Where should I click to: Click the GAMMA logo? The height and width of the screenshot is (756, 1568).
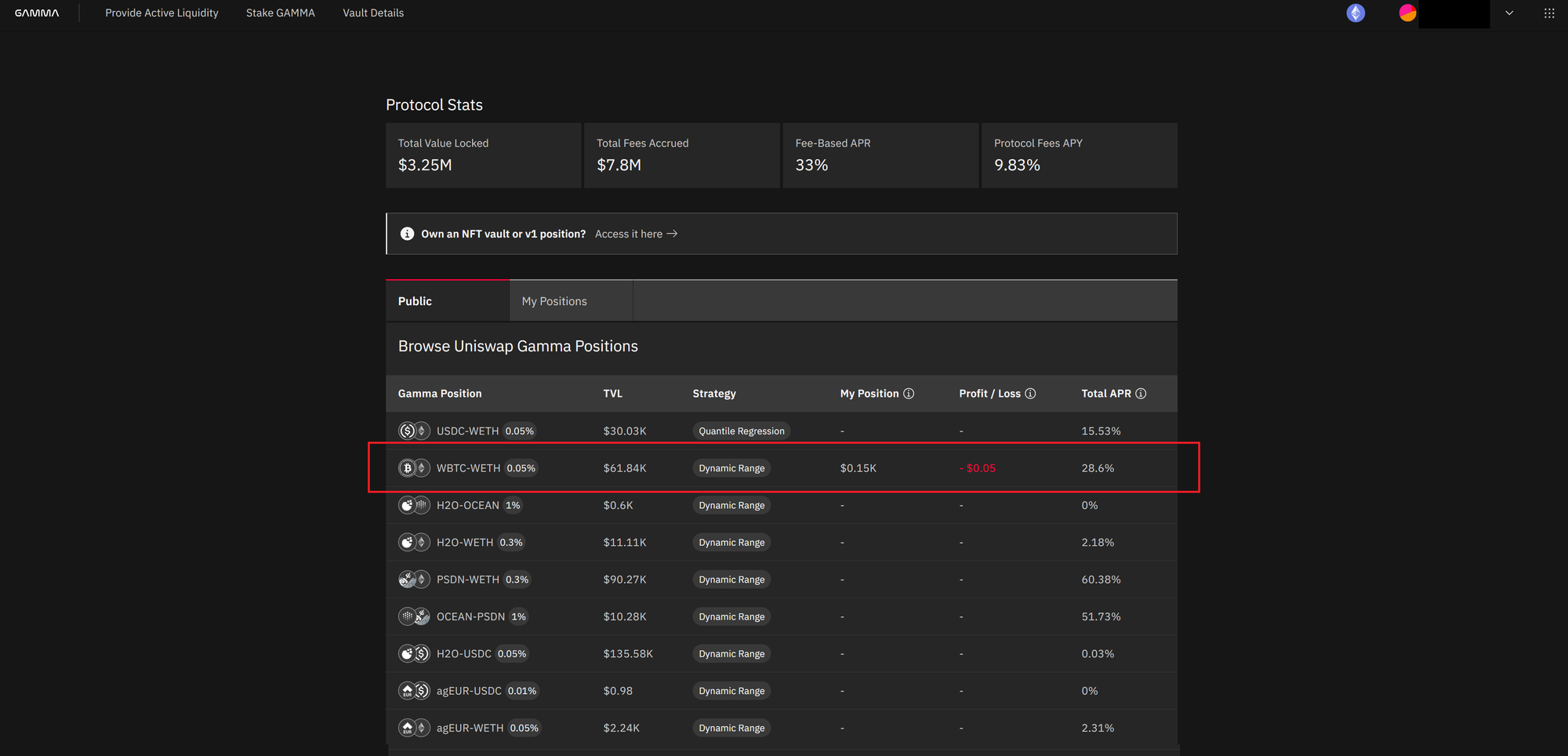pyautogui.click(x=37, y=13)
